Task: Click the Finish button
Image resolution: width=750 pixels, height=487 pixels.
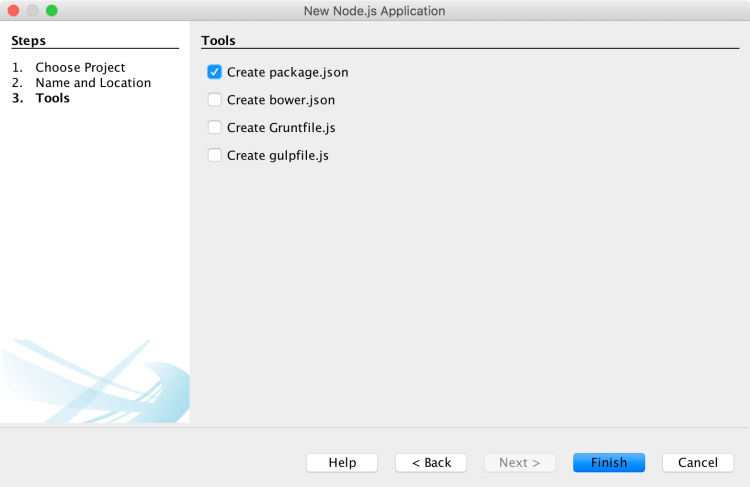Action: coord(609,463)
